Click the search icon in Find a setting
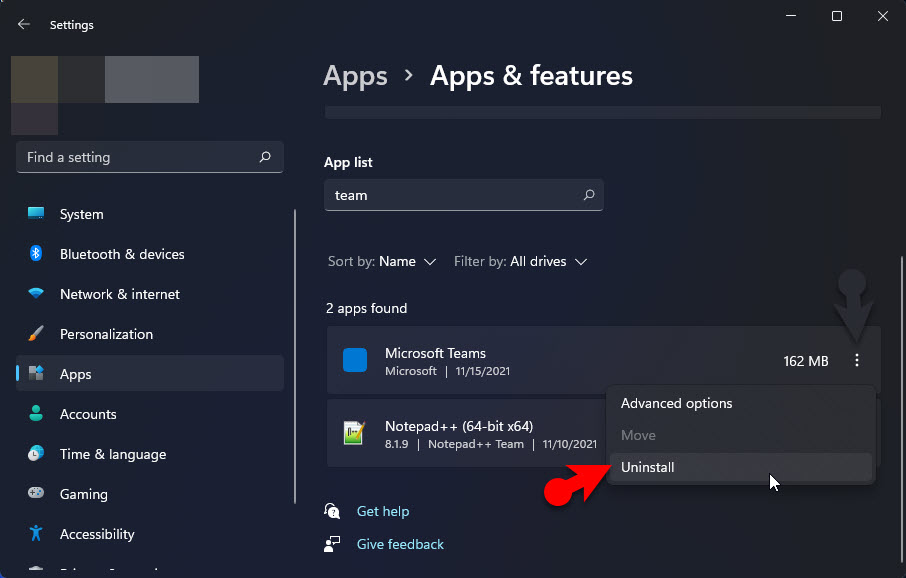The image size is (906, 578). pos(265,157)
